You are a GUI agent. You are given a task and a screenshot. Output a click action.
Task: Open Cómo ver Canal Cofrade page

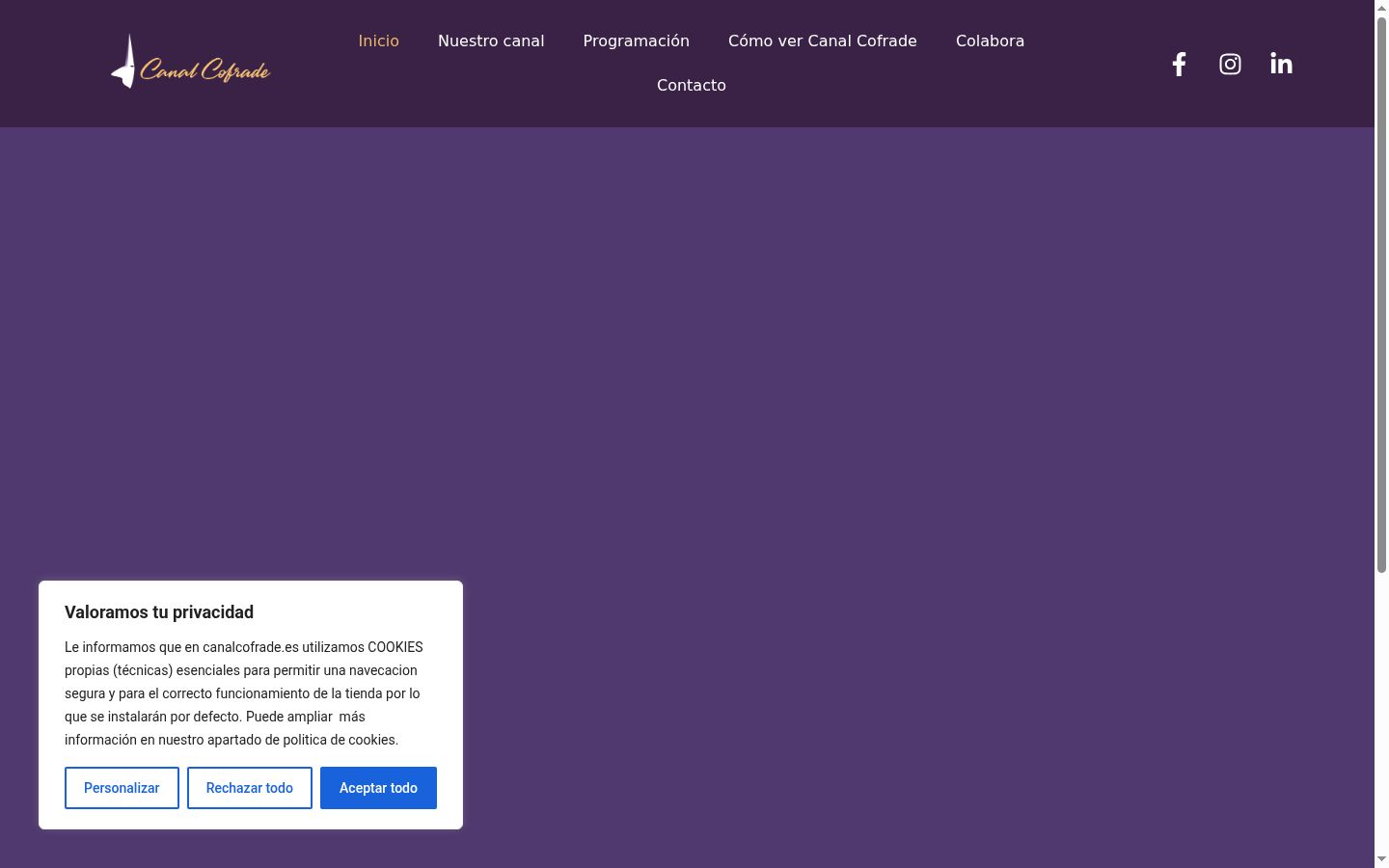click(822, 41)
